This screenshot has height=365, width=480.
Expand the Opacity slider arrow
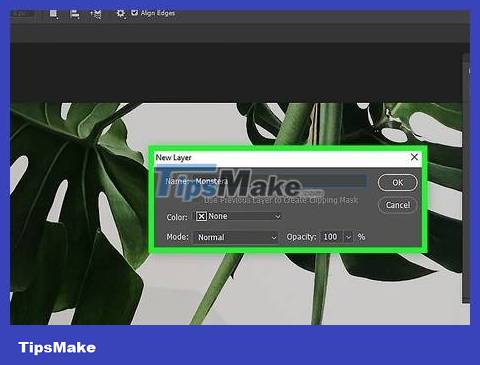coord(348,237)
